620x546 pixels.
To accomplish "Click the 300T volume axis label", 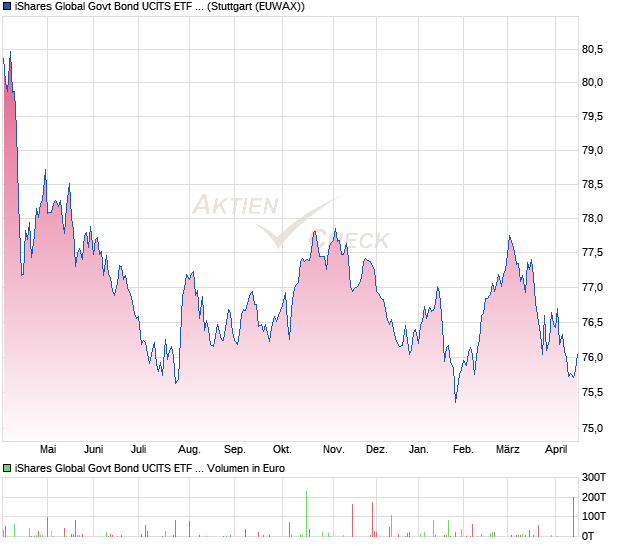I will [x=594, y=478].
